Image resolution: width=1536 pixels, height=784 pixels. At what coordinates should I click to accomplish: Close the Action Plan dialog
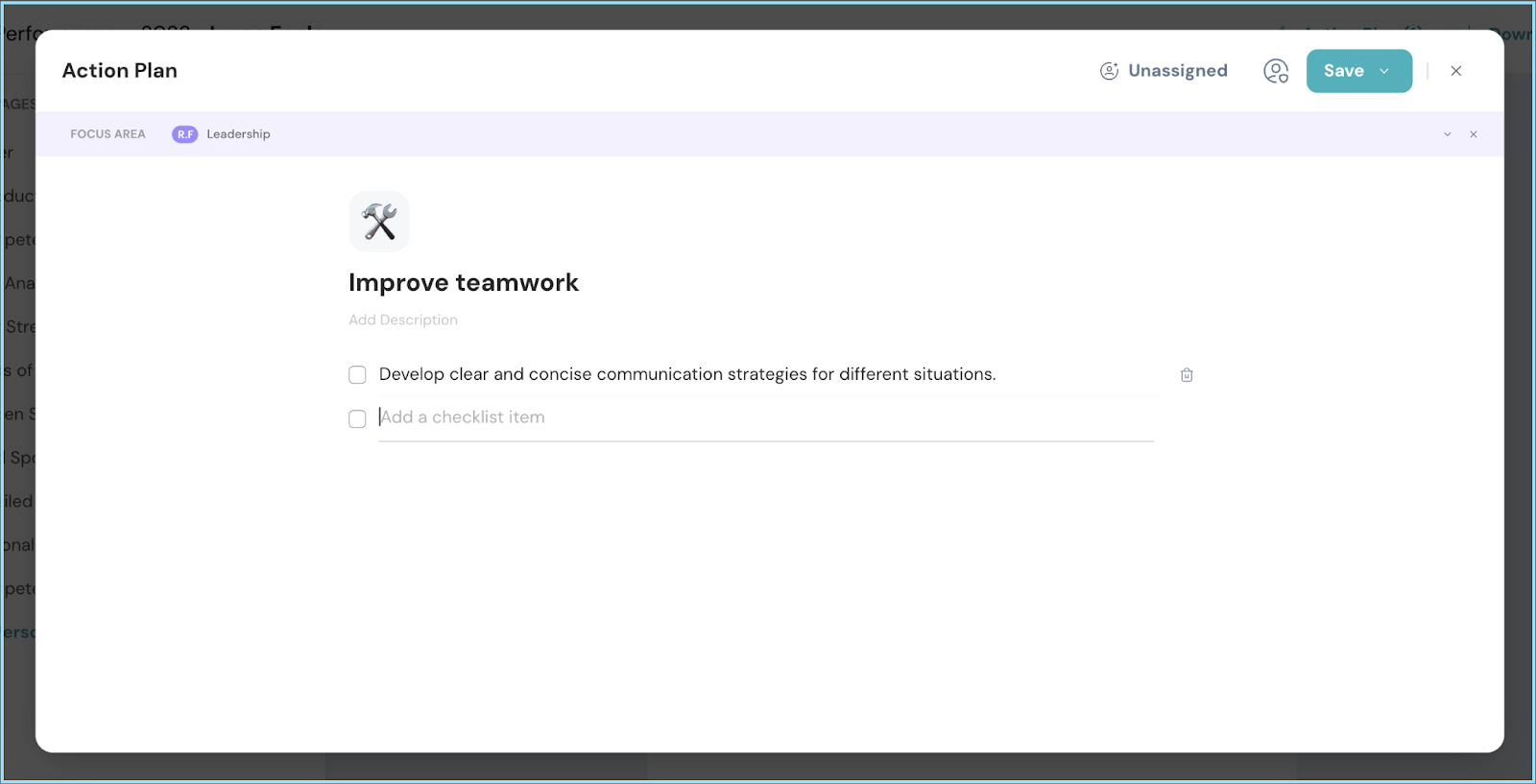coord(1456,71)
